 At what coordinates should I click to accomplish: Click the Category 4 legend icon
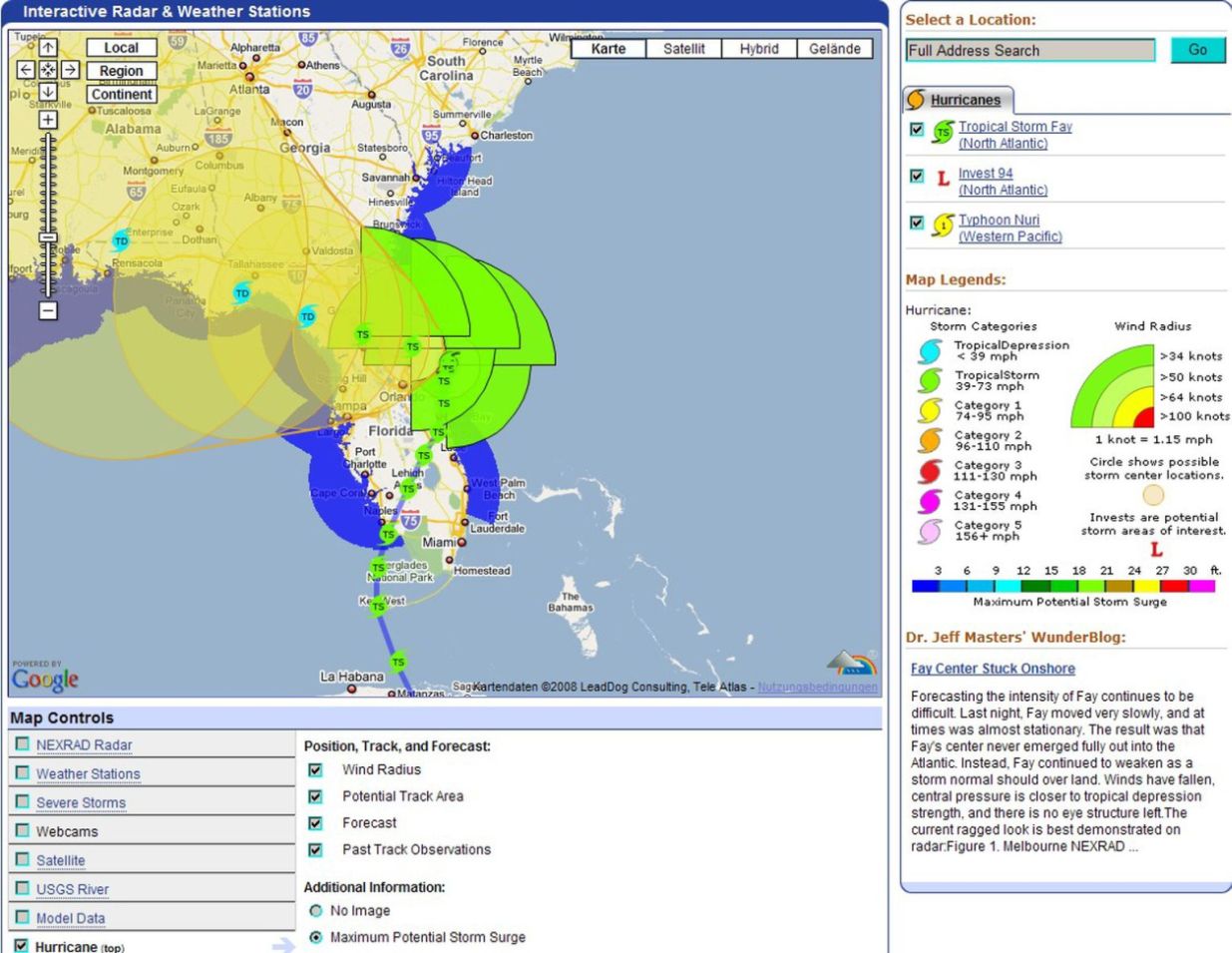click(930, 501)
